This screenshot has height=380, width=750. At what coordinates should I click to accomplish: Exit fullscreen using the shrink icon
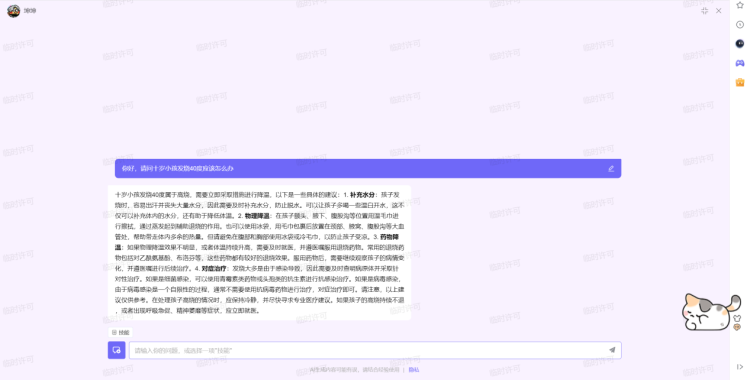coord(705,11)
